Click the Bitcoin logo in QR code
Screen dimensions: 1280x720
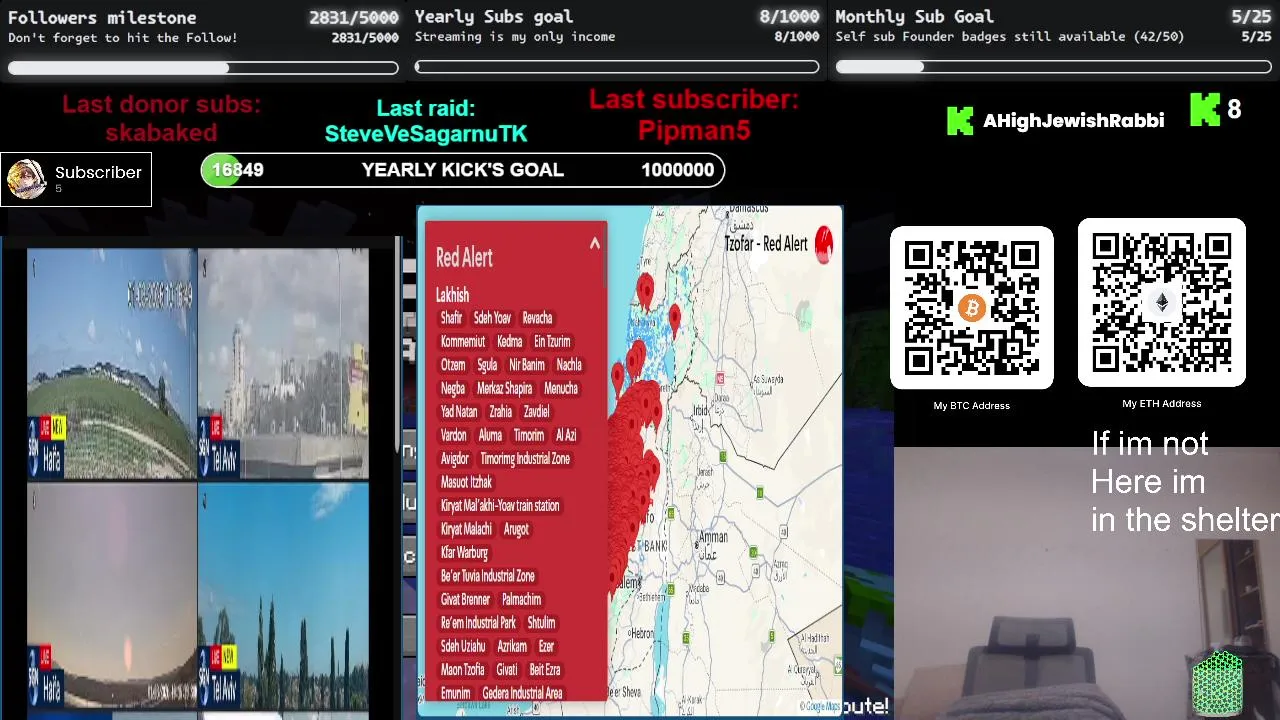point(971,308)
